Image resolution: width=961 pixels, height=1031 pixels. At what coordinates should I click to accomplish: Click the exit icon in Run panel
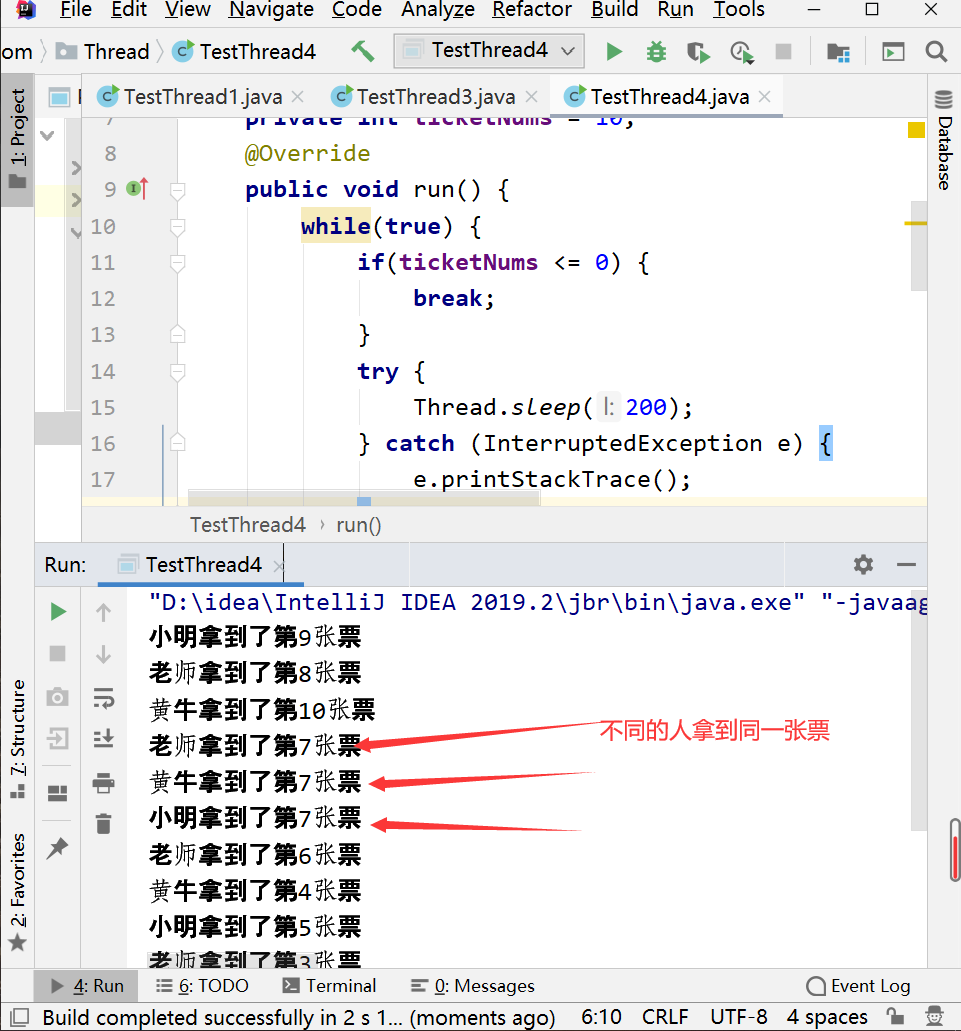(58, 738)
